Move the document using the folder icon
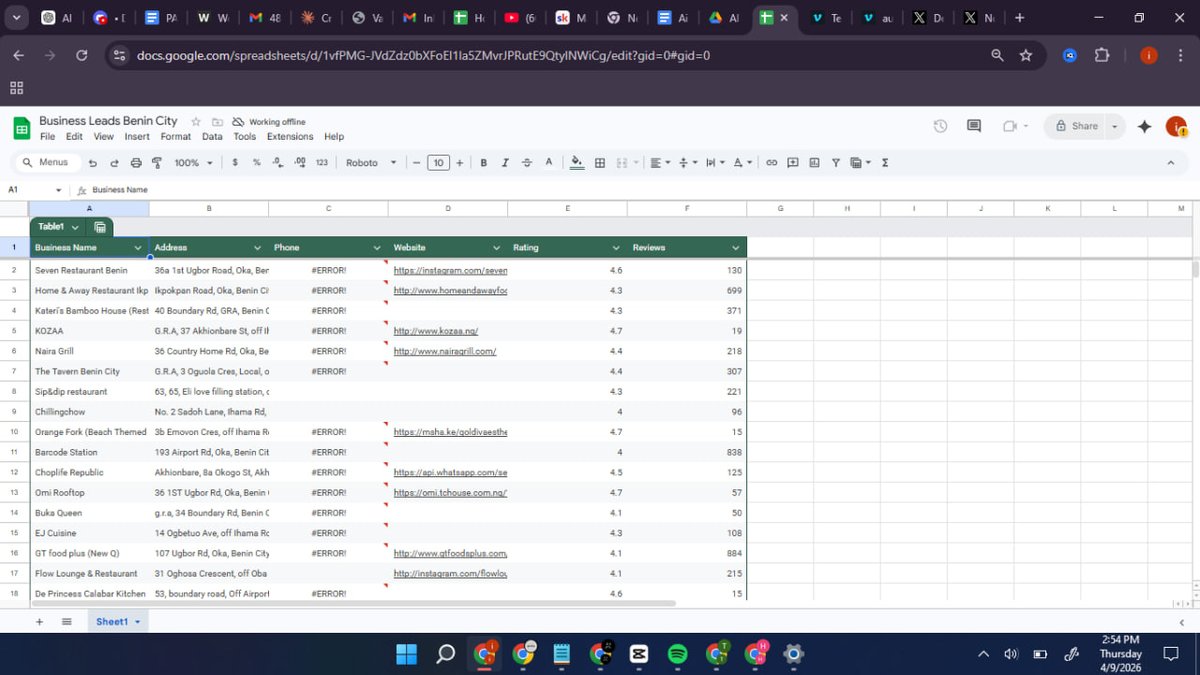The width and height of the screenshot is (1200, 675). pyautogui.click(x=217, y=121)
